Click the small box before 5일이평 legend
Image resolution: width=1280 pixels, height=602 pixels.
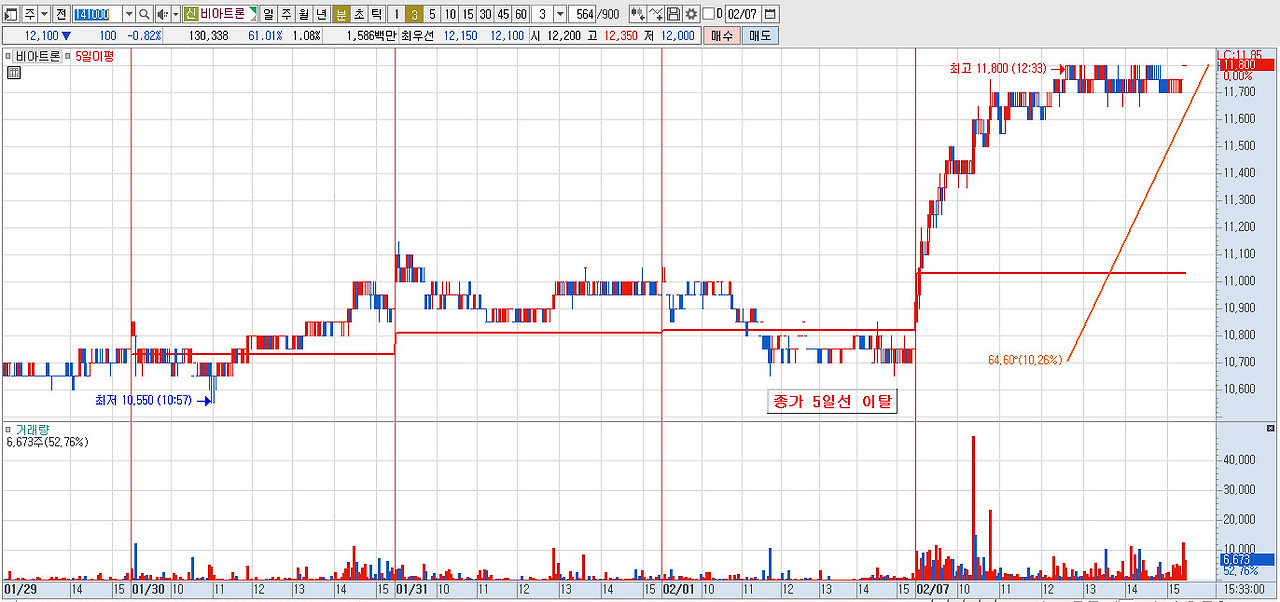[69, 55]
